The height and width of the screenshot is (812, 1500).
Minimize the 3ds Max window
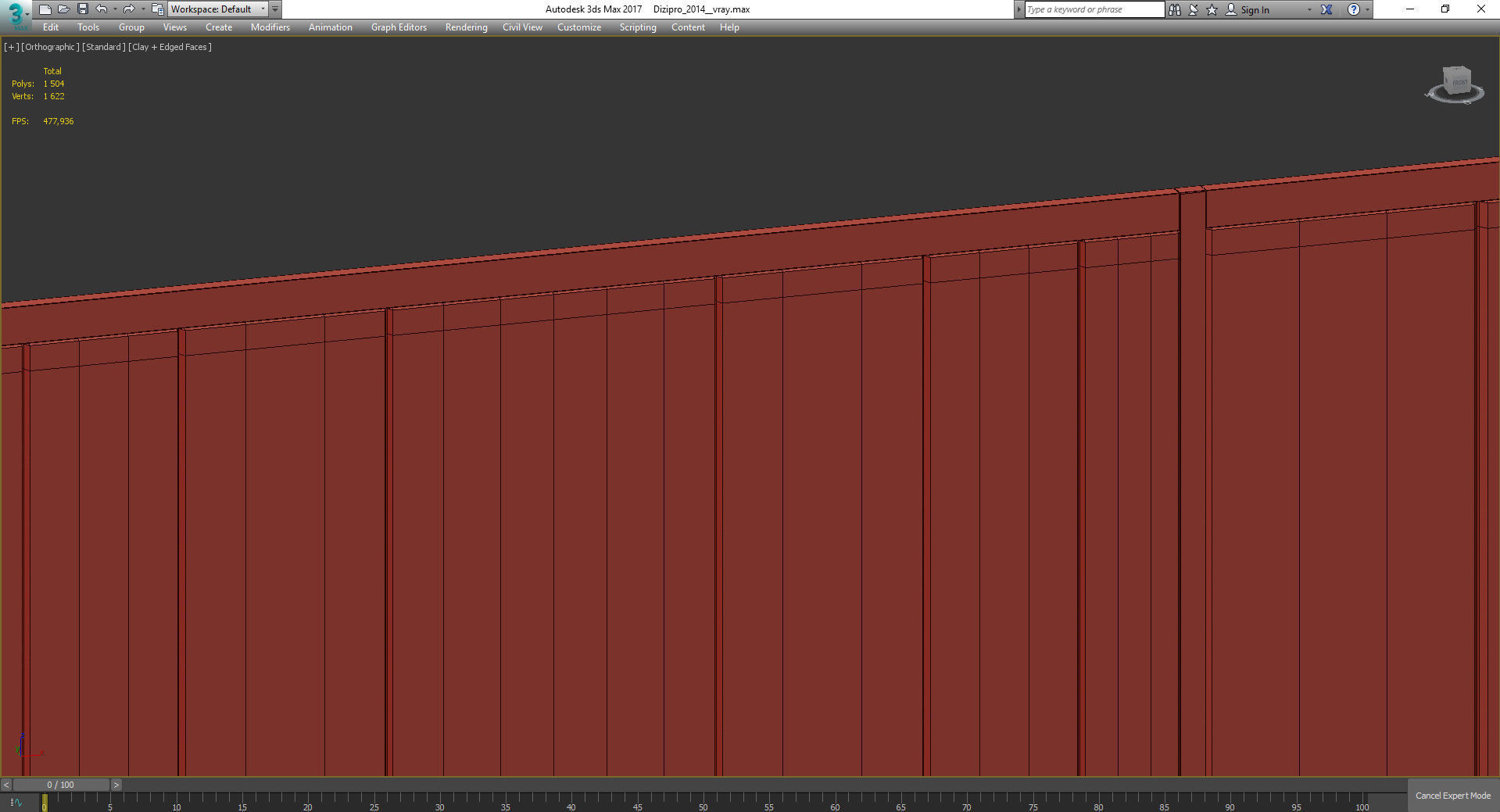[1410, 9]
